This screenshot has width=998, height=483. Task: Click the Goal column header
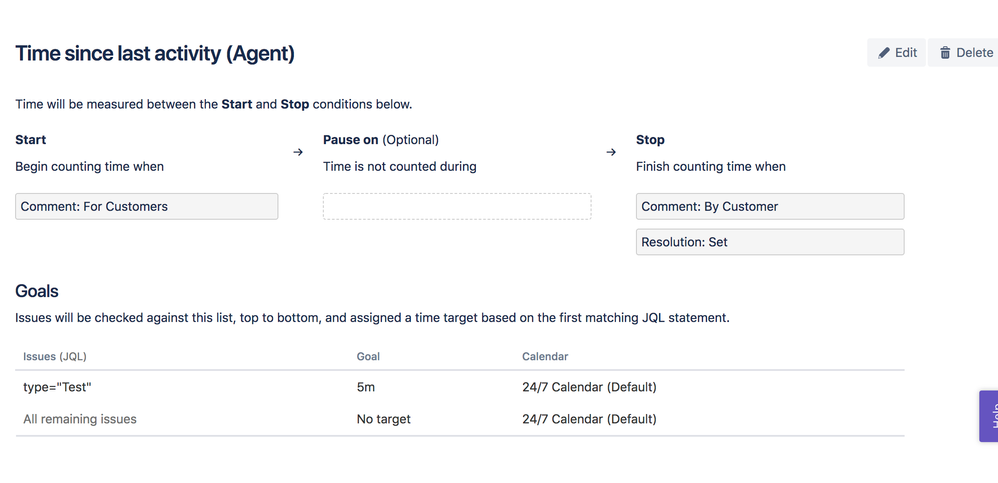click(x=368, y=356)
